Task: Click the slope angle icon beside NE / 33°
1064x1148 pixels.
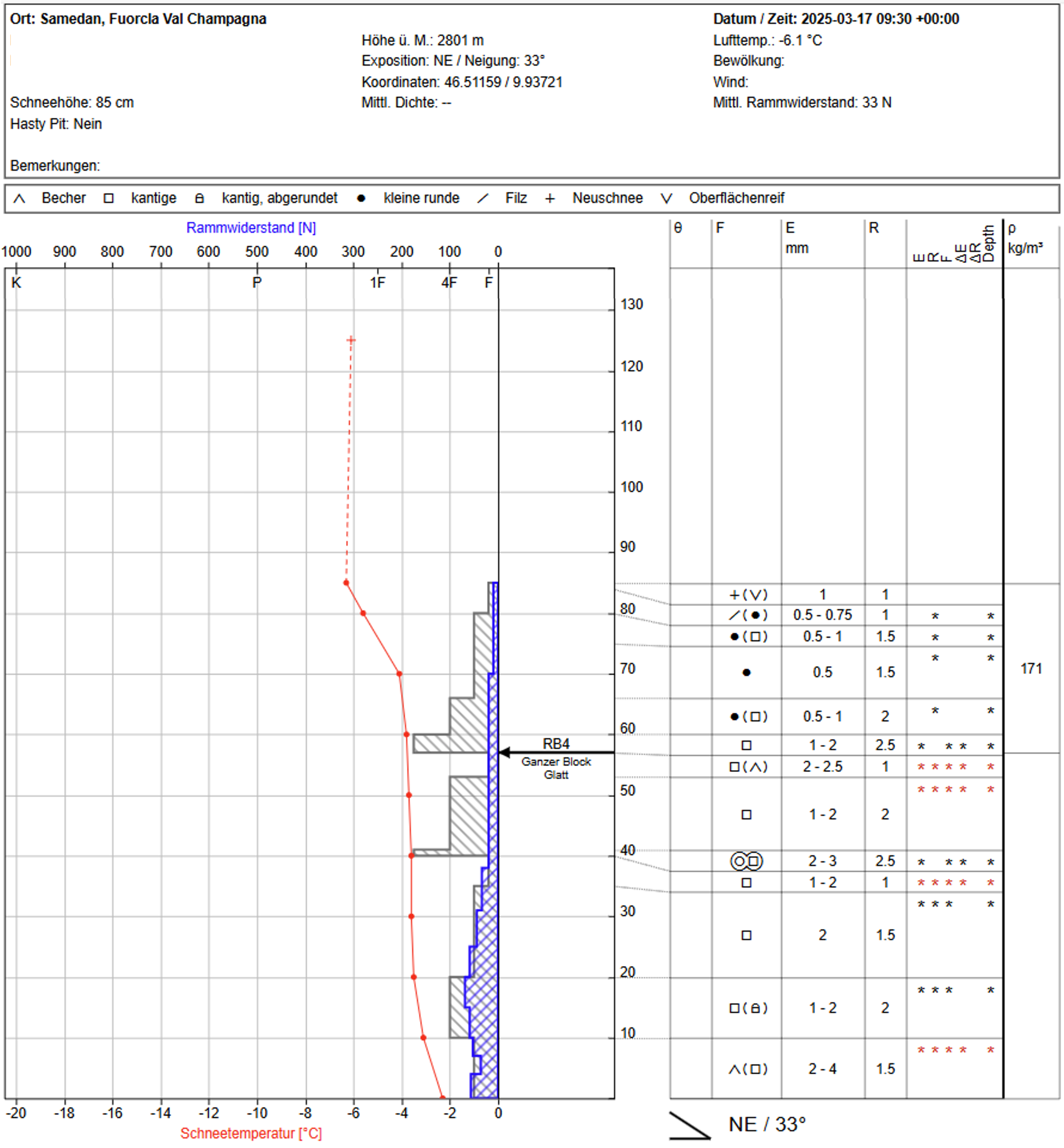Action: pos(690,1125)
